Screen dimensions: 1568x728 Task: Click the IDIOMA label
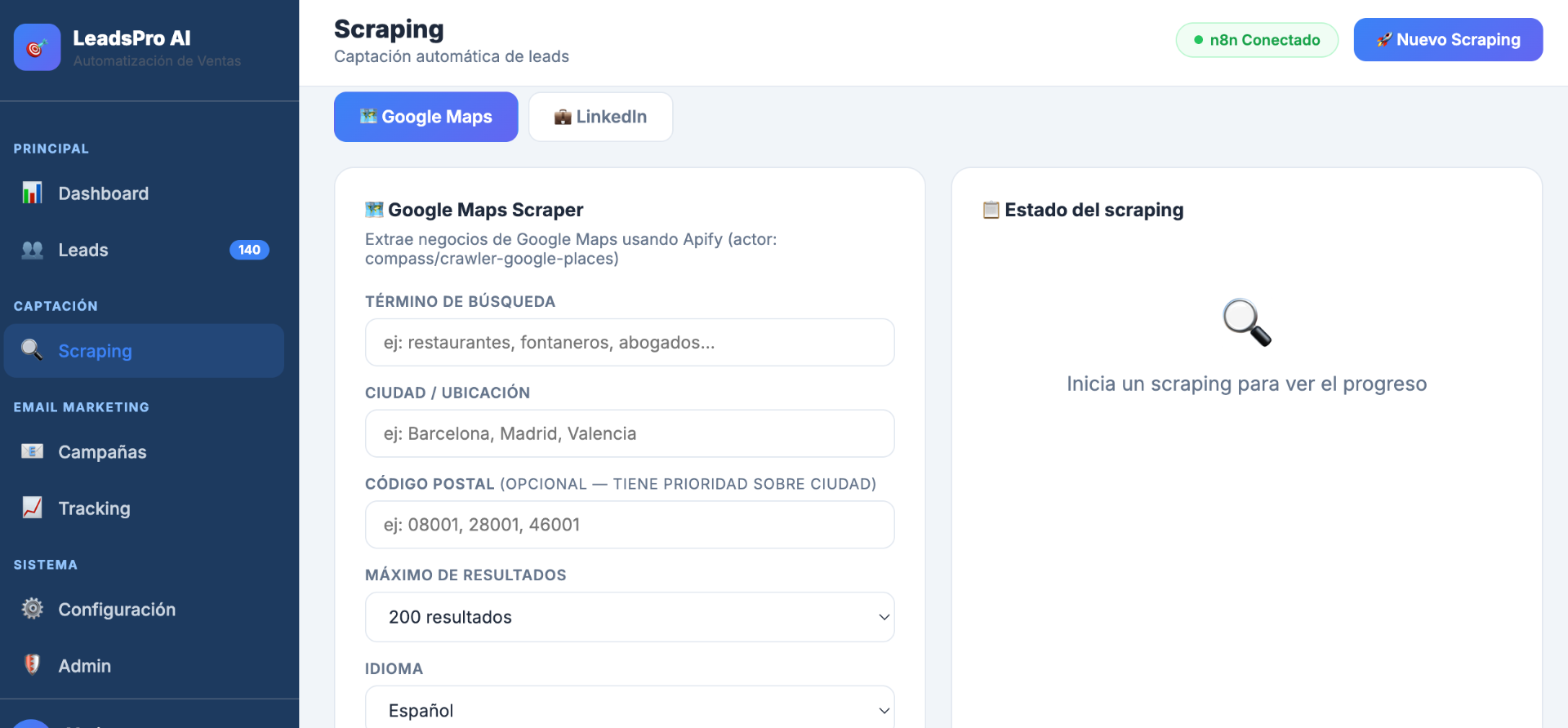pyautogui.click(x=394, y=669)
